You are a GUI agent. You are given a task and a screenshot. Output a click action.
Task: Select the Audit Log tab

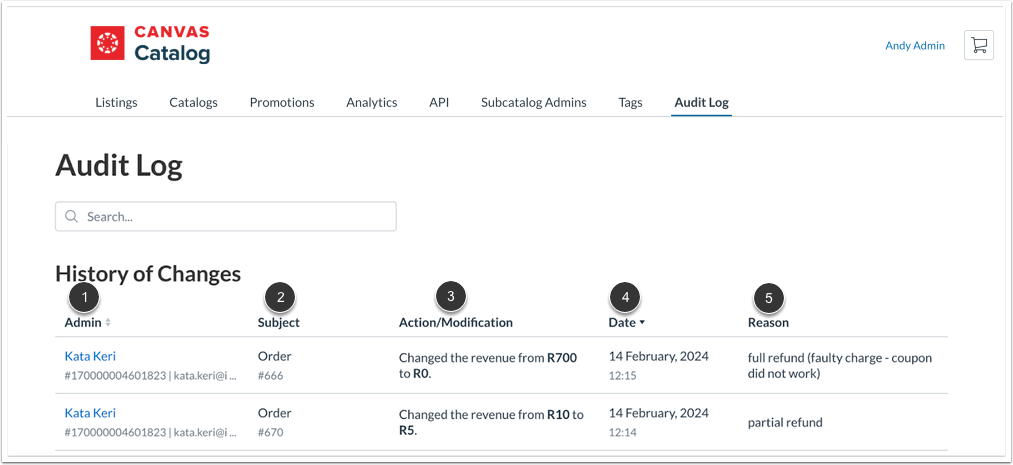coord(701,103)
